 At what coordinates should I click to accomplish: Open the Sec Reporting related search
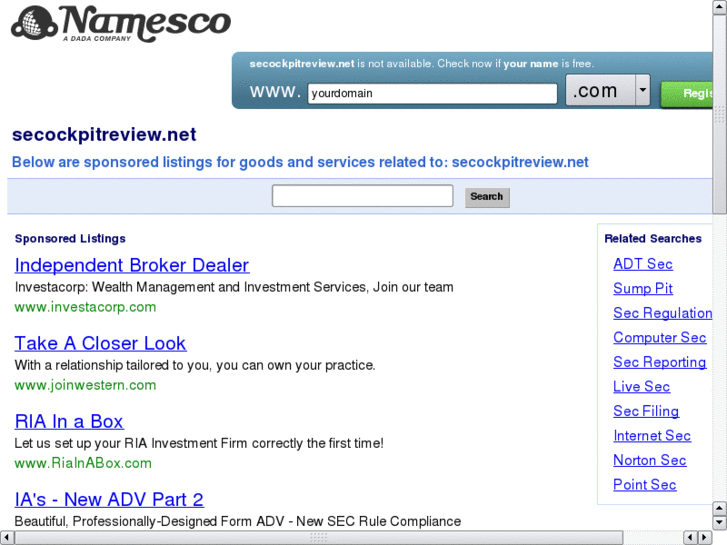tap(659, 362)
